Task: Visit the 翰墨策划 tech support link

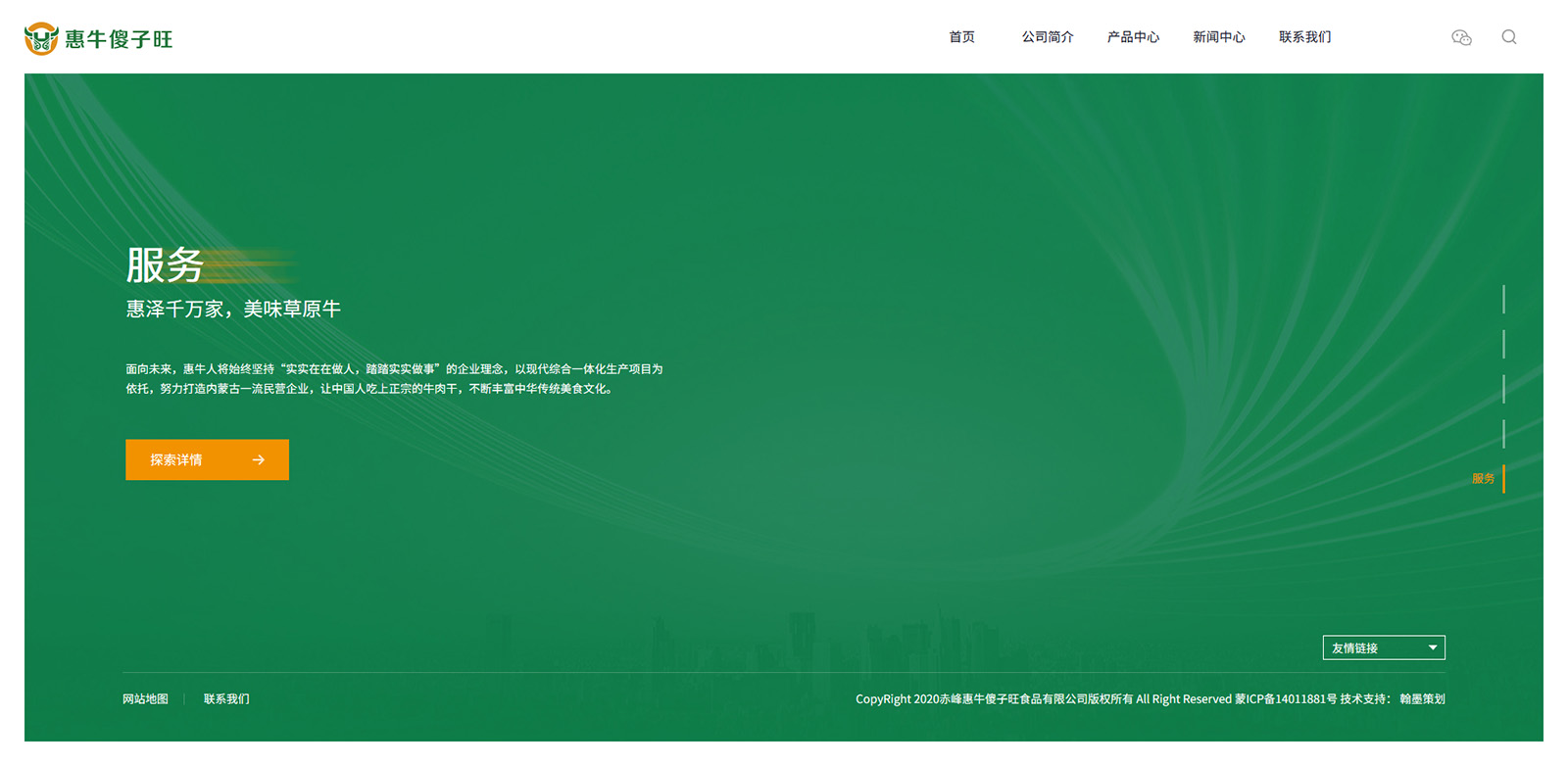Action: pyautogui.click(x=1422, y=698)
